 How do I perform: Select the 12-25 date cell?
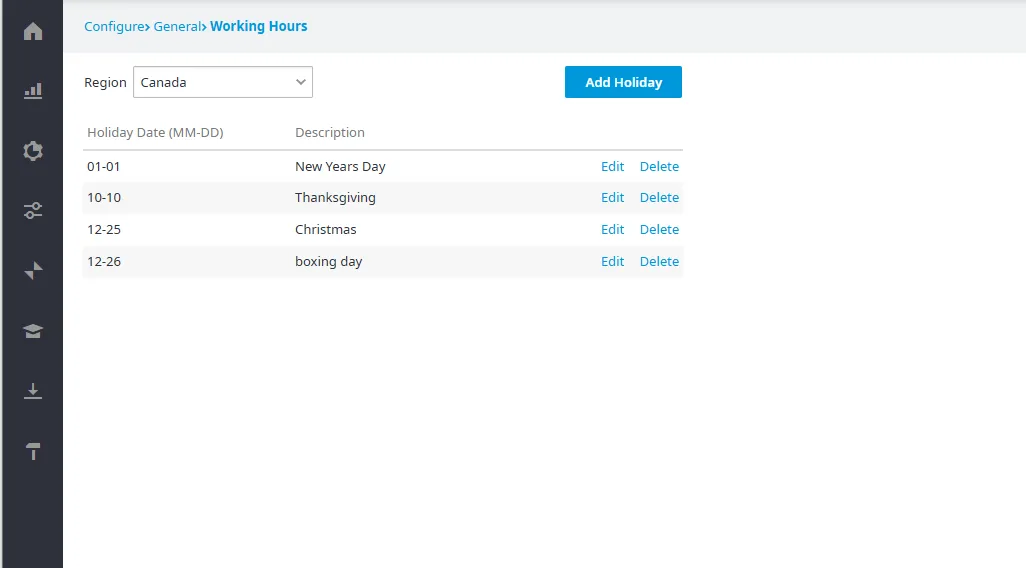(104, 229)
